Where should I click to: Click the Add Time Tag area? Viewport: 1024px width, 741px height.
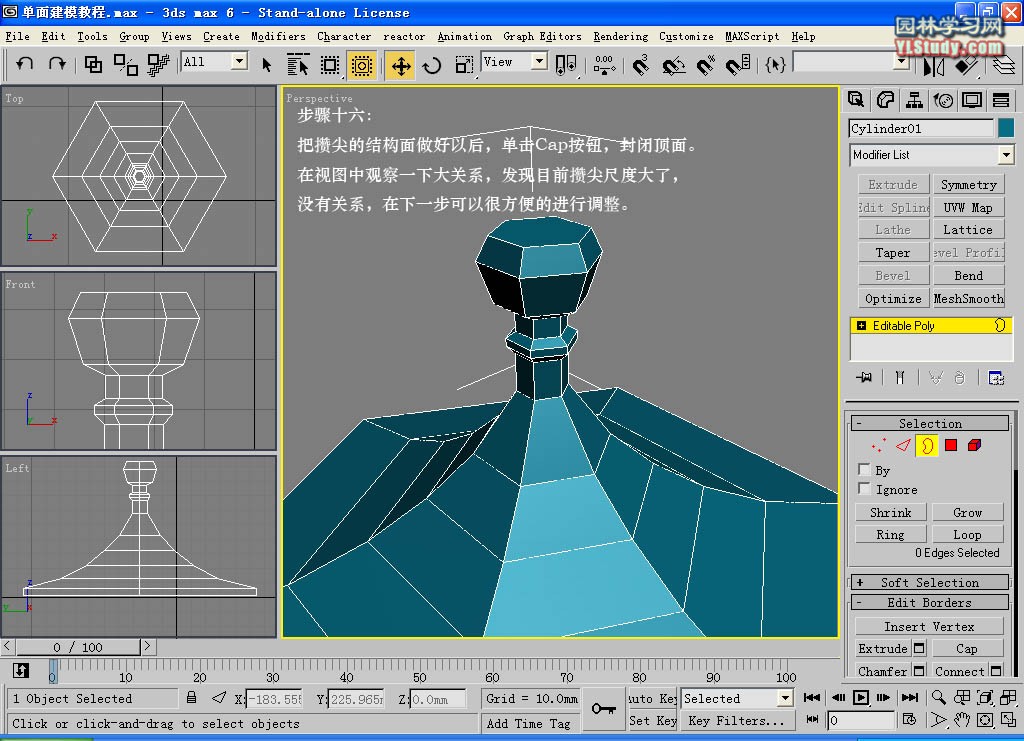pos(528,723)
